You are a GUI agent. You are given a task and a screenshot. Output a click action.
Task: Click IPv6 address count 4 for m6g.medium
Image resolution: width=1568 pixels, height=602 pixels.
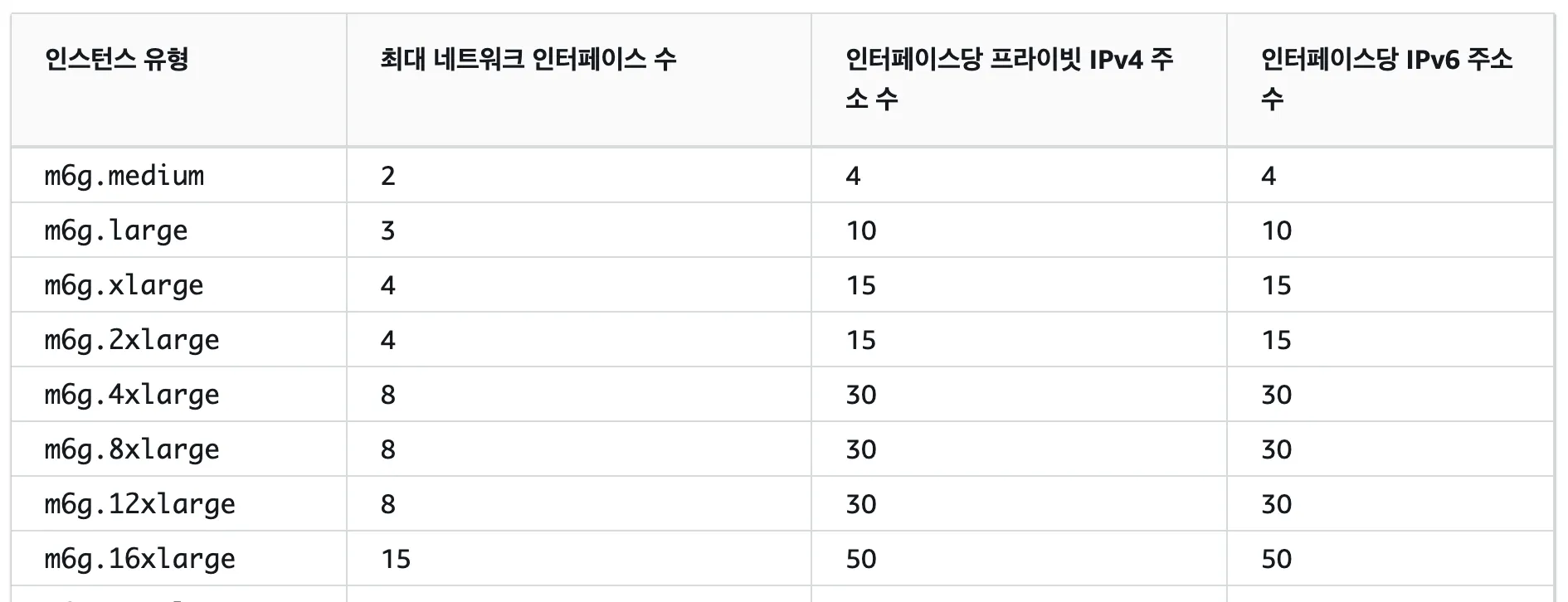pyautogui.click(x=1269, y=176)
